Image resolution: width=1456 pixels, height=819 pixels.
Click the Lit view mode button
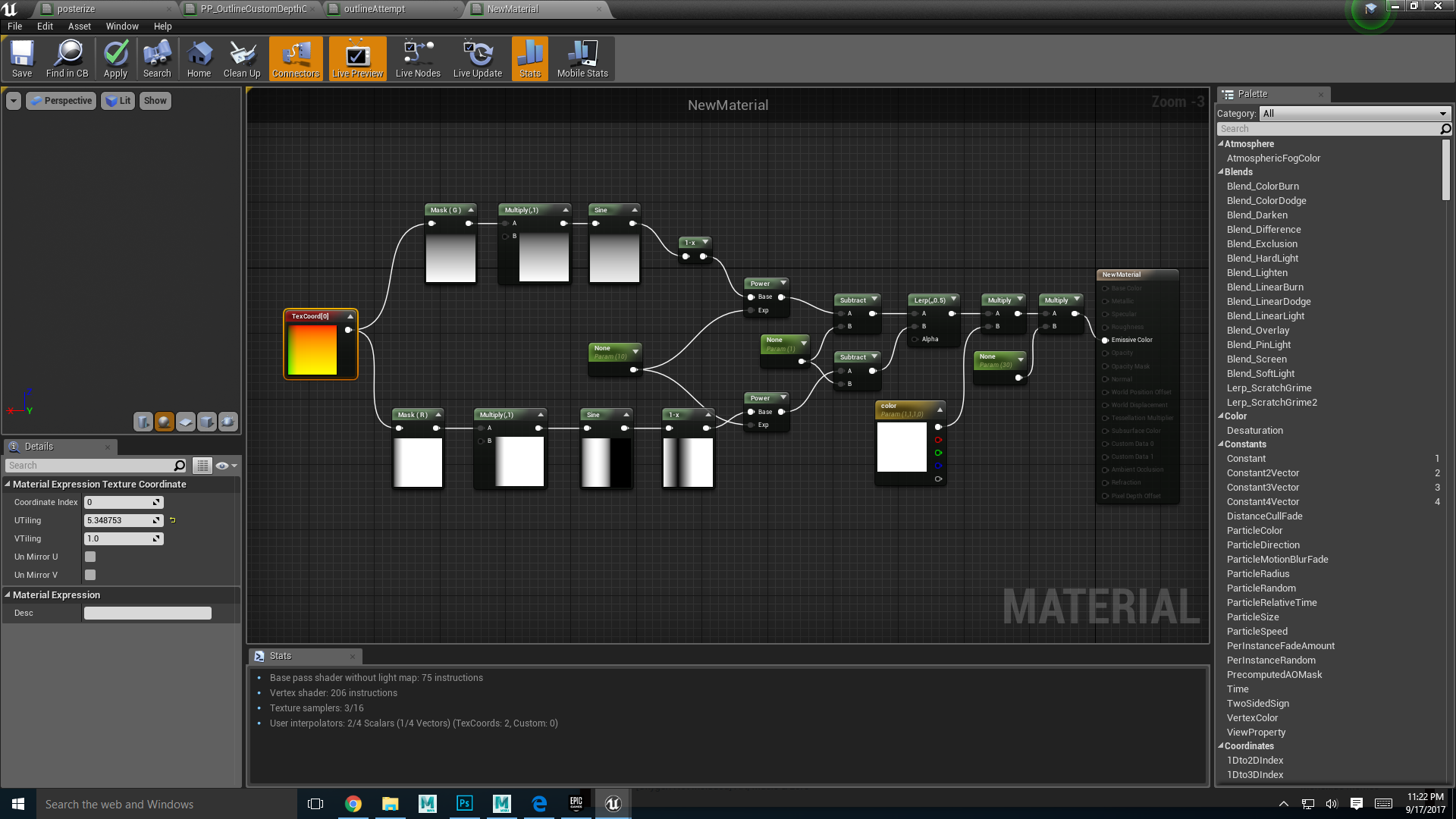coord(118,101)
